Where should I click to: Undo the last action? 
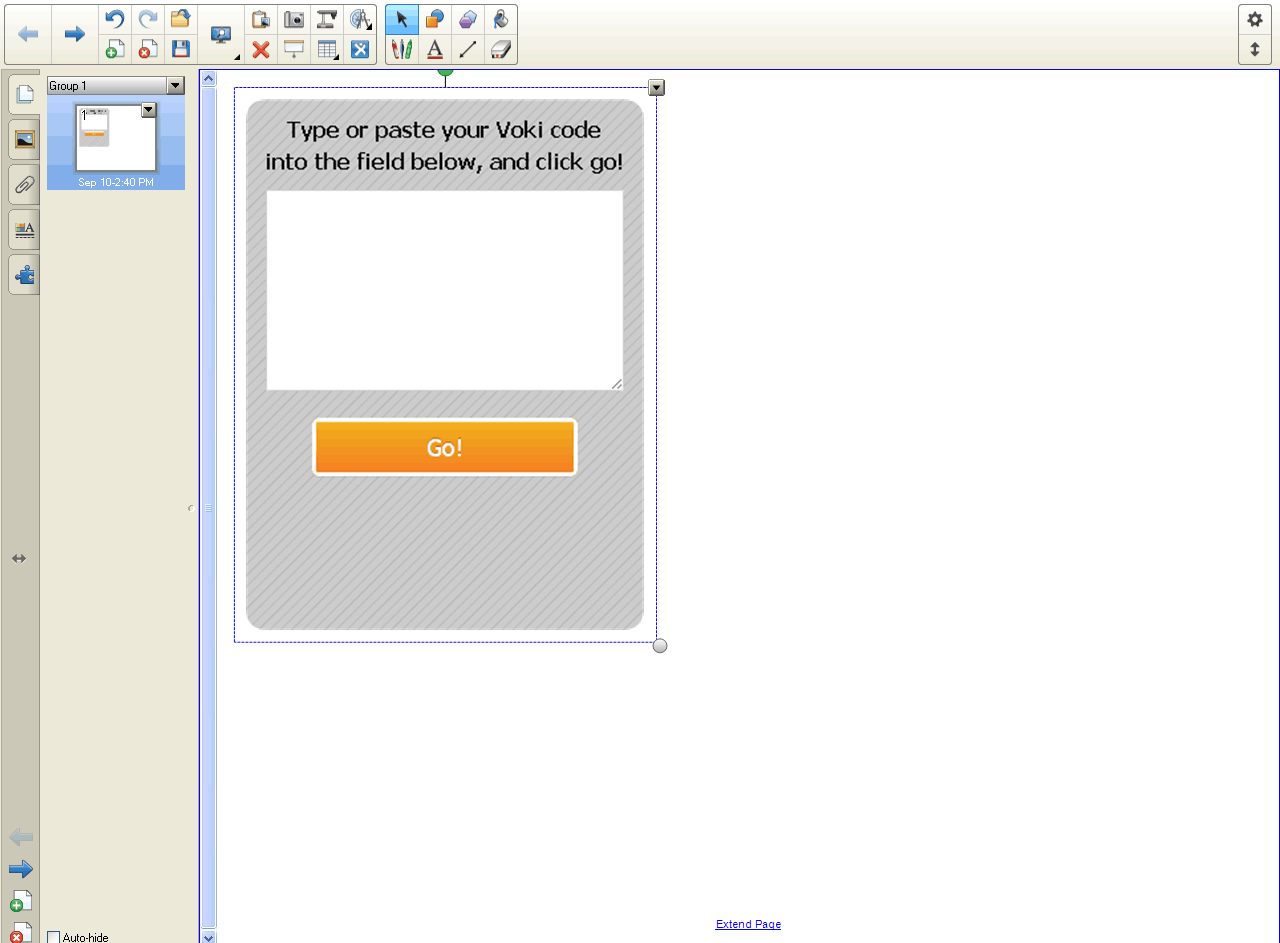pos(113,19)
